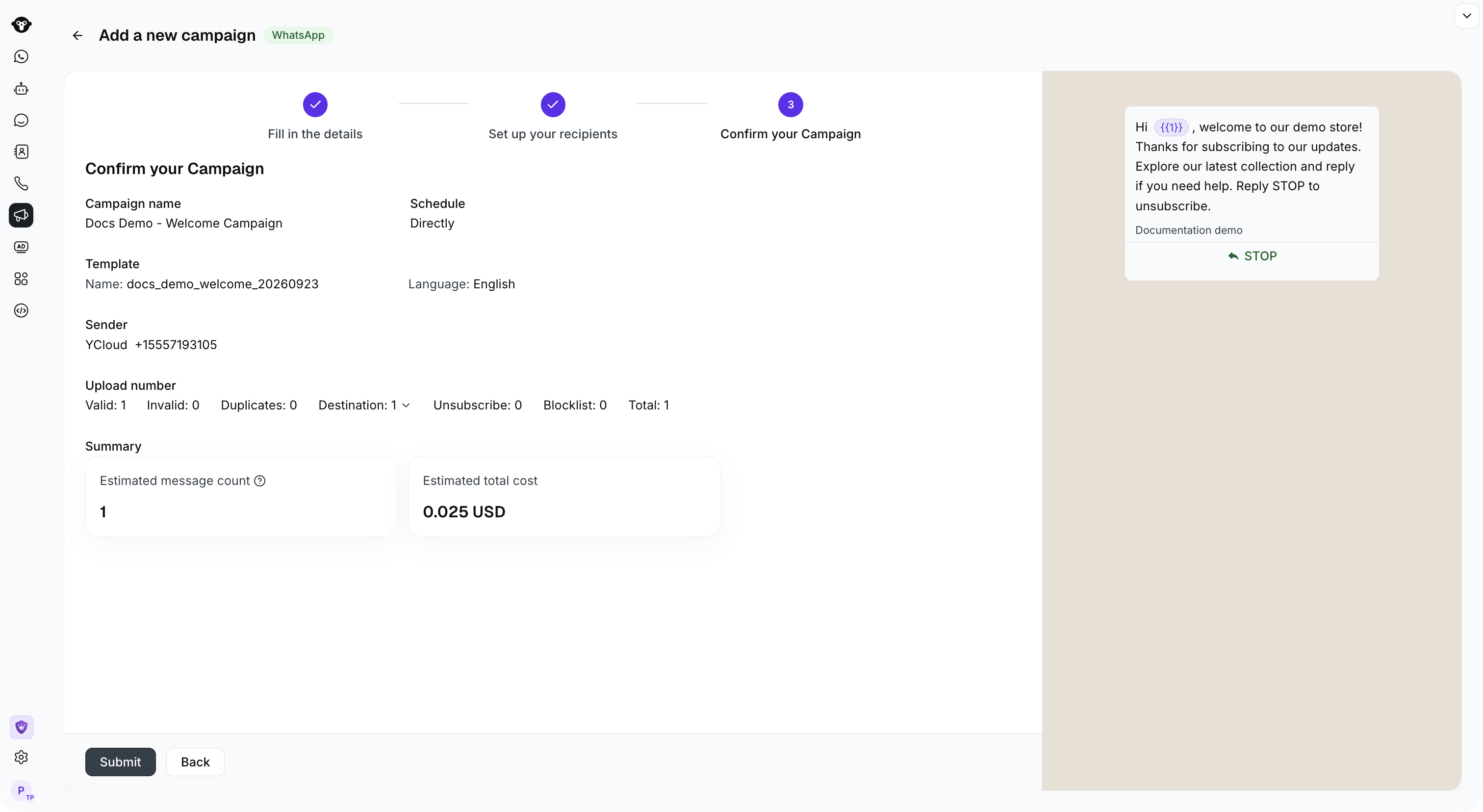Open settings gear icon in sidebar
Screen dimensions: 1483x812
click(21, 758)
